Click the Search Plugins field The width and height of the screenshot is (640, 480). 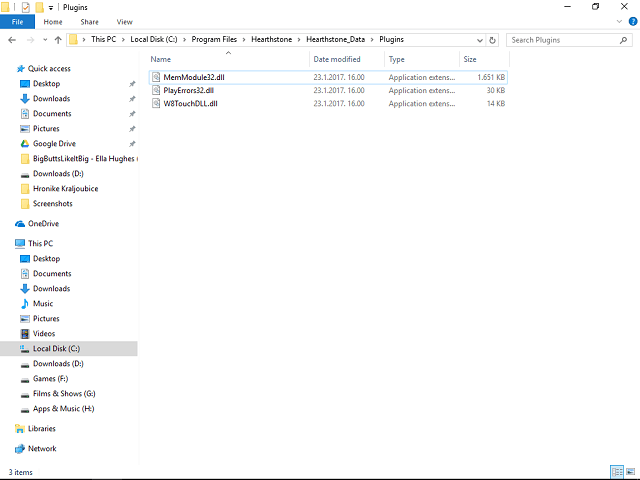click(x=569, y=40)
